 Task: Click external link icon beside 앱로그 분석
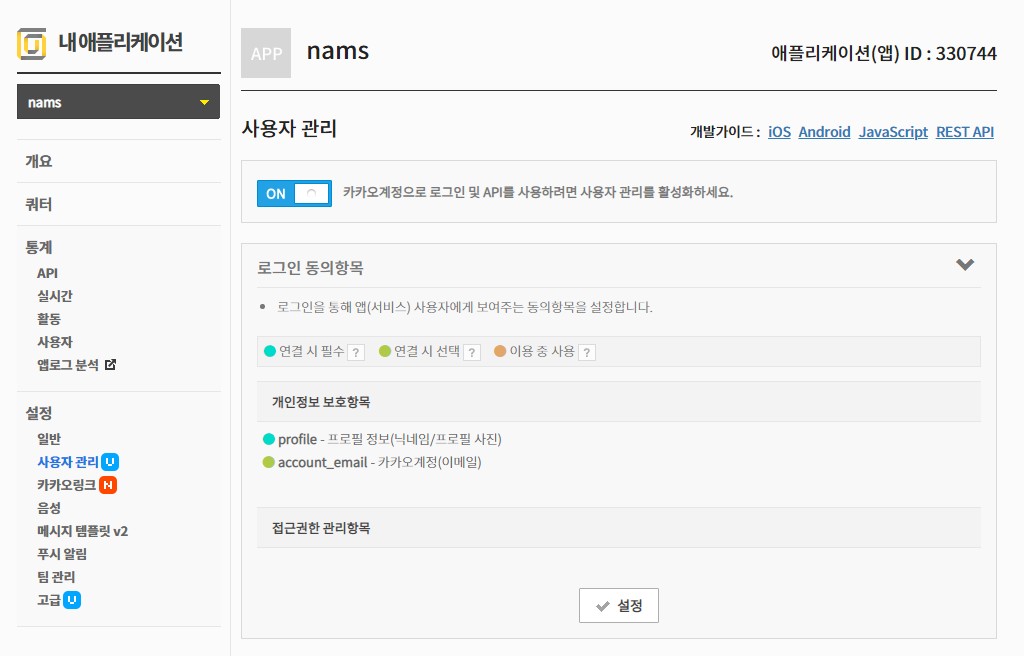[x=110, y=365]
